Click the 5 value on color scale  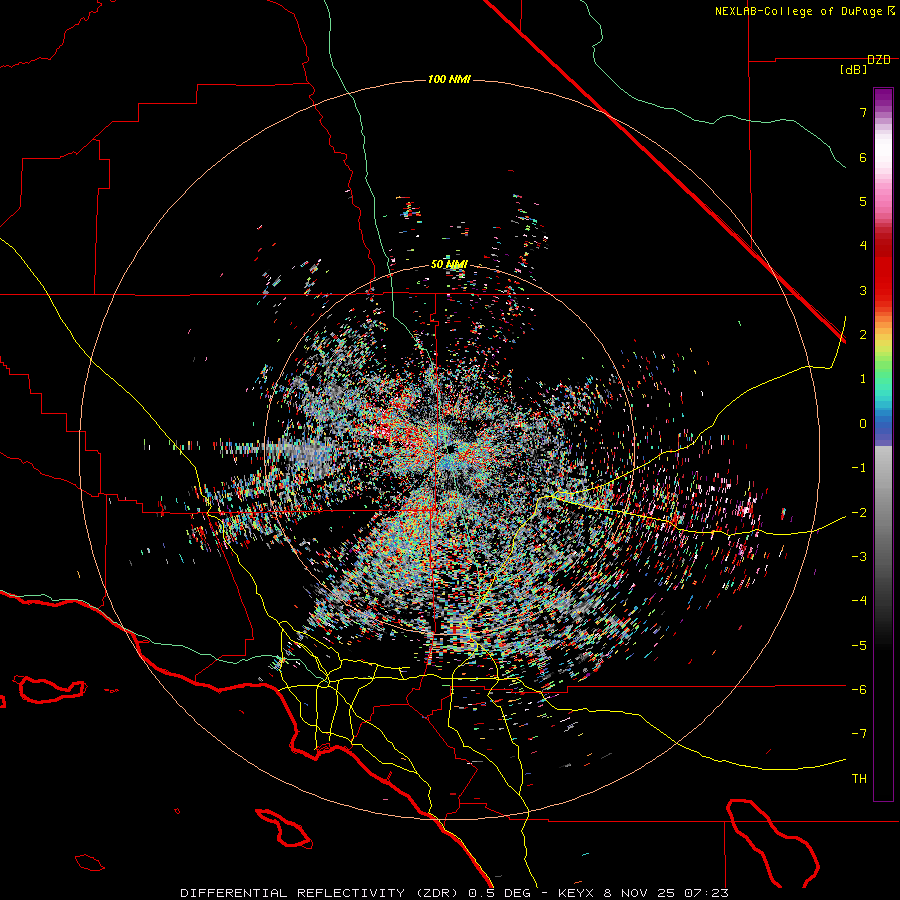click(x=863, y=201)
